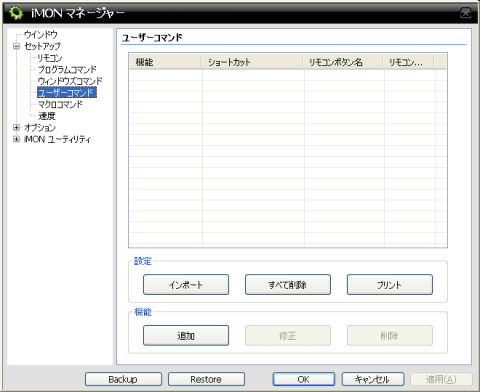Expand the オプション tree node

click(x=16, y=127)
